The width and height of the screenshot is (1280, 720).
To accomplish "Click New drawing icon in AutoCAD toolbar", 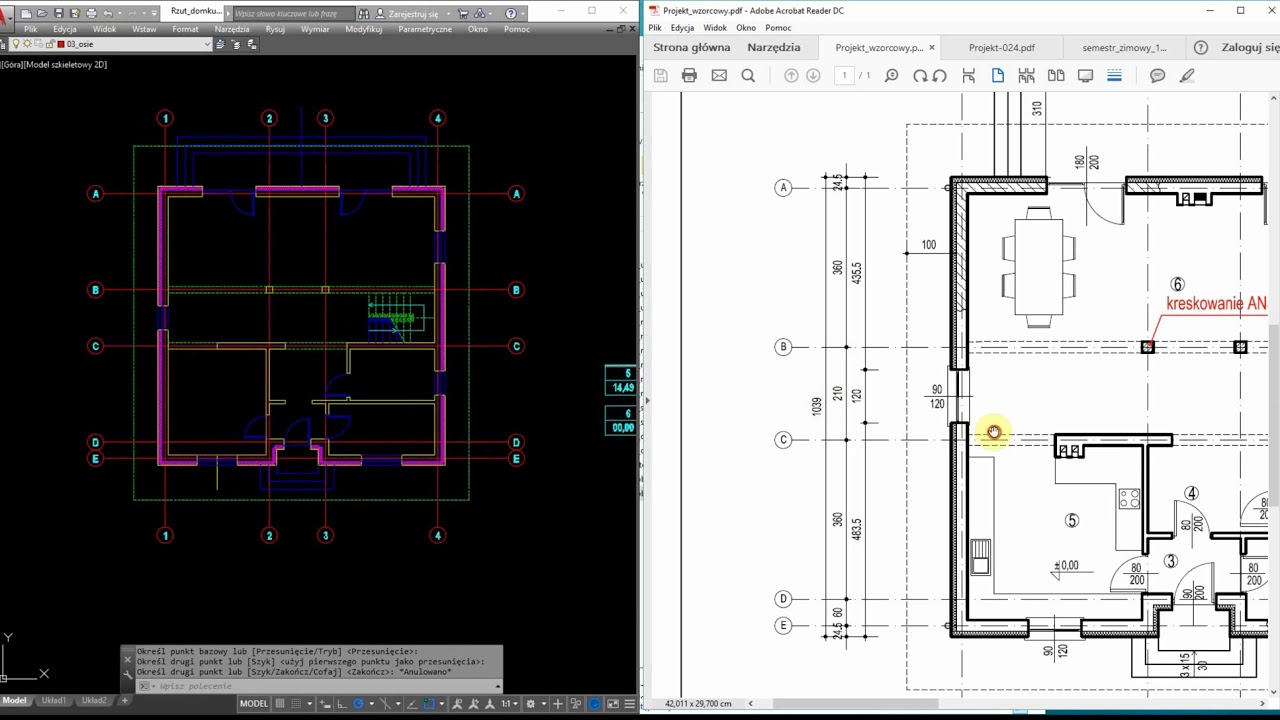I will (x=25, y=13).
